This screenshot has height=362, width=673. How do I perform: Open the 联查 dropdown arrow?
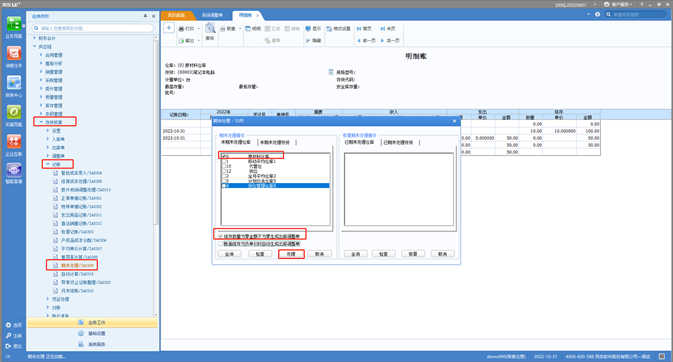(240, 29)
